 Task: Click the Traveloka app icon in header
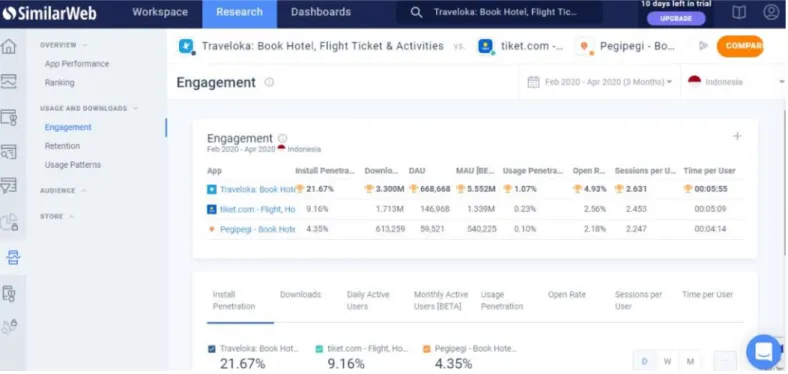[186, 46]
